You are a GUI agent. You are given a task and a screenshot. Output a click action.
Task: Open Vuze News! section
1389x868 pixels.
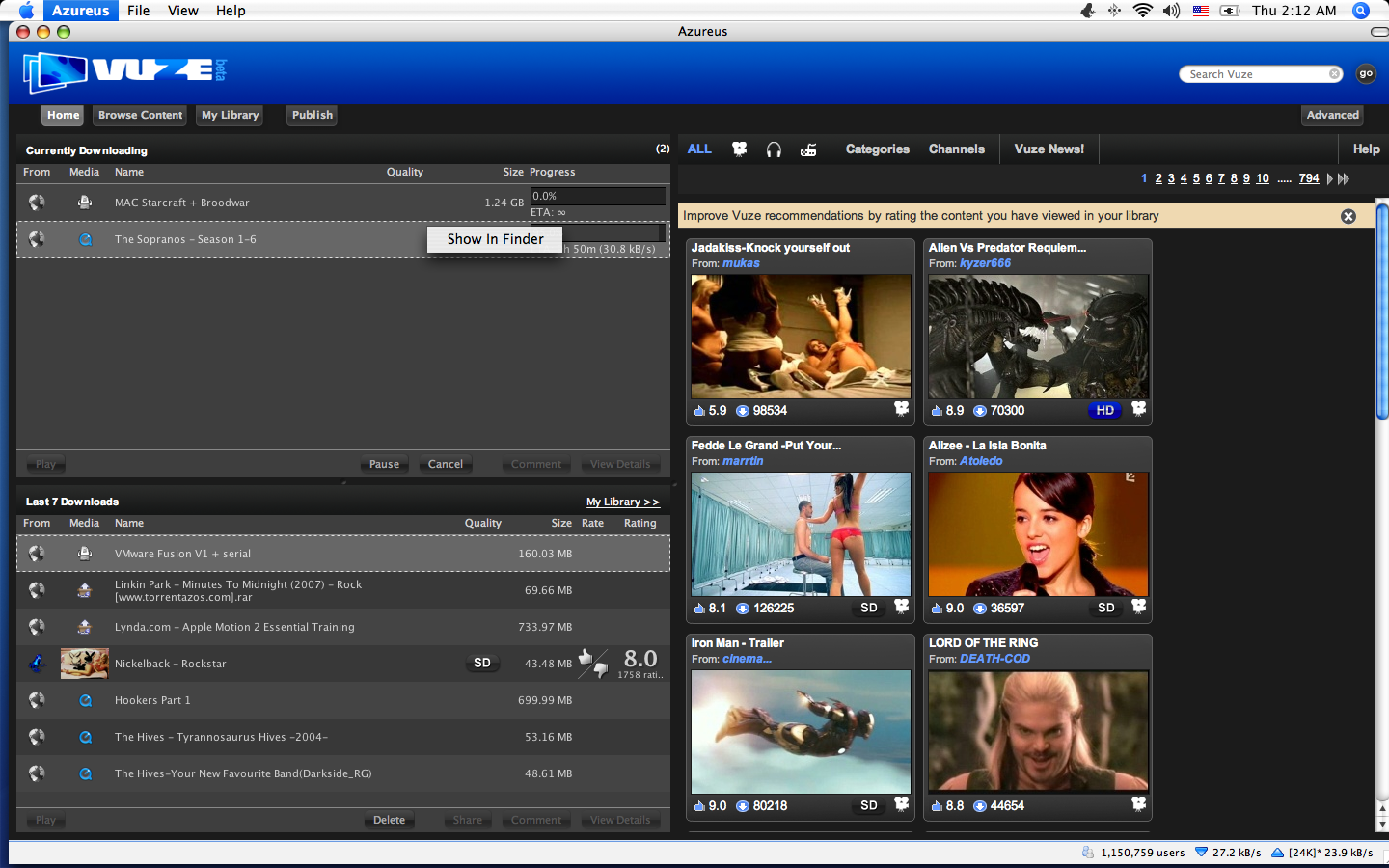(x=1049, y=149)
